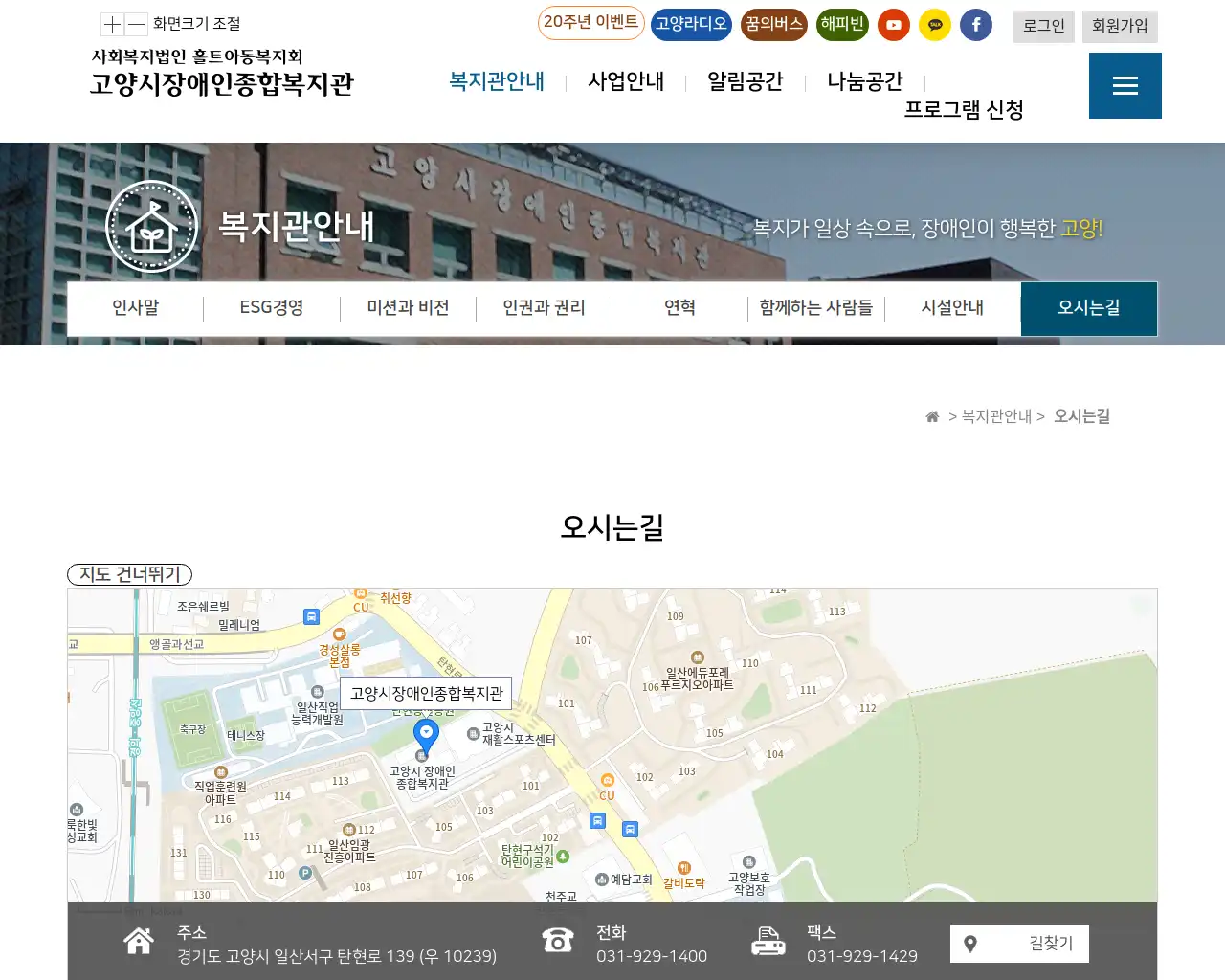Viewport: 1225px width, 980px height.
Task: Click the 복지관안내 house logo circle
Action: pos(152,227)
